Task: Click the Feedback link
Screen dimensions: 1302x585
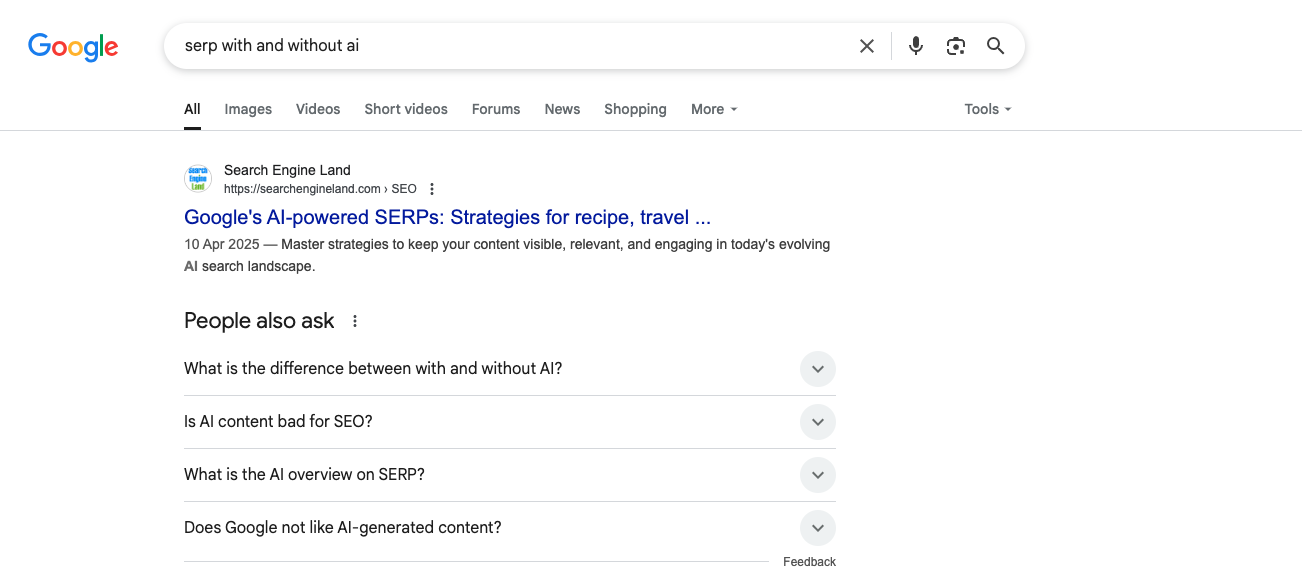Action: [x=809, y=562]
